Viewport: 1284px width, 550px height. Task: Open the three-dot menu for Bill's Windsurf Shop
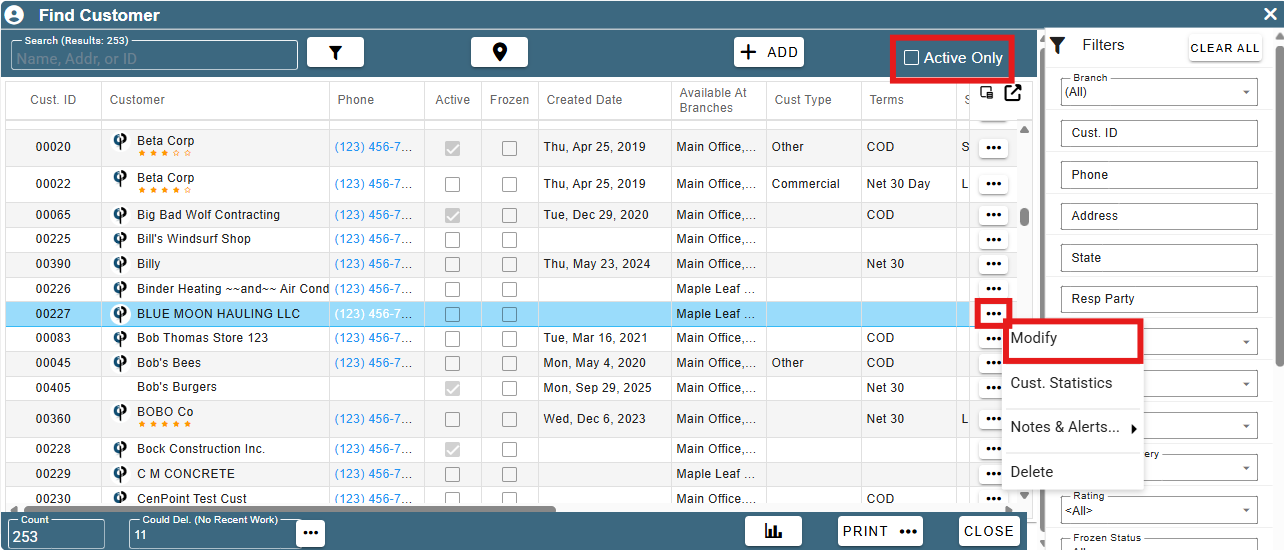(x=993, y=239)
